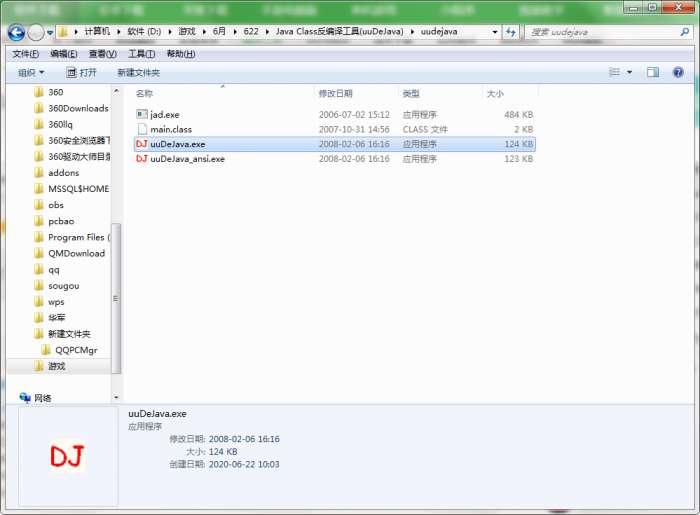Image resolution: width=700 pixels, height=515 pixels.
Task: Click the 484 KB size cell
Action: pos(518,115)
